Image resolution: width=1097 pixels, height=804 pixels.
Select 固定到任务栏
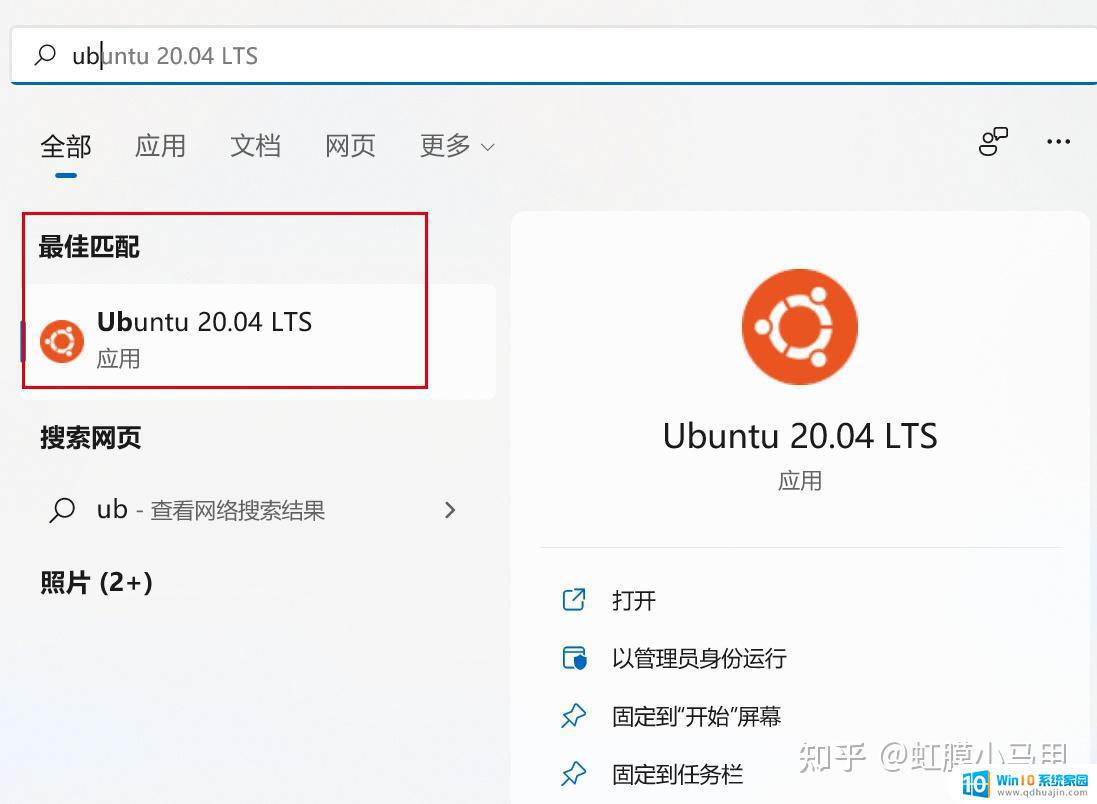pos(677,774)
